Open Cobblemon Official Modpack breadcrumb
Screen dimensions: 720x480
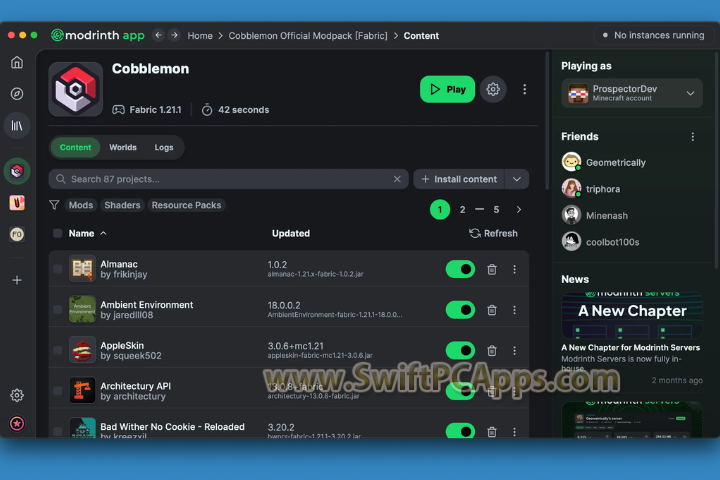point(308,35)
